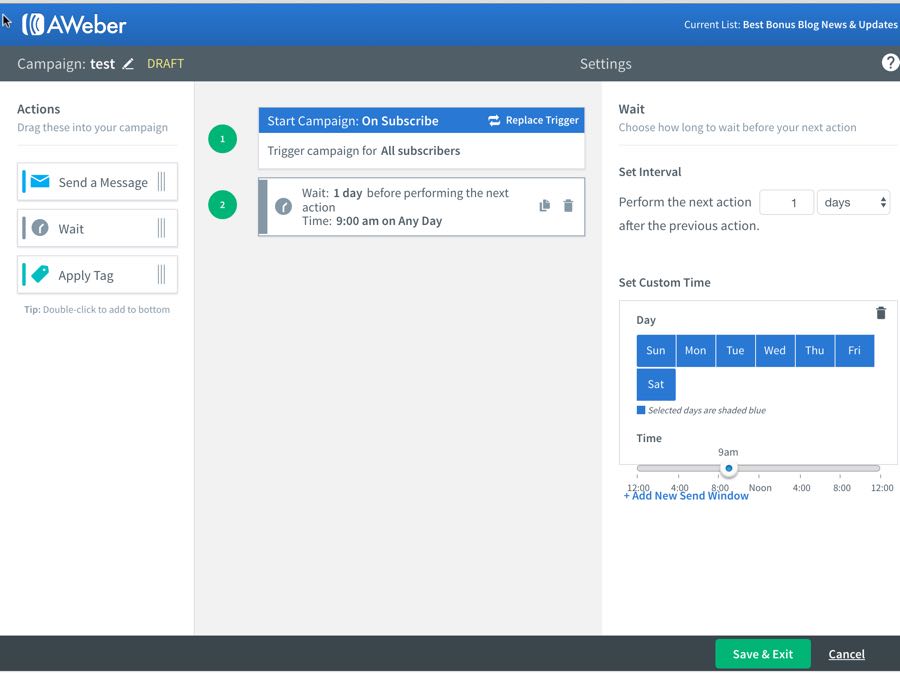
Task: Select the Wait action in Actions panel
Action: point(98,228)
